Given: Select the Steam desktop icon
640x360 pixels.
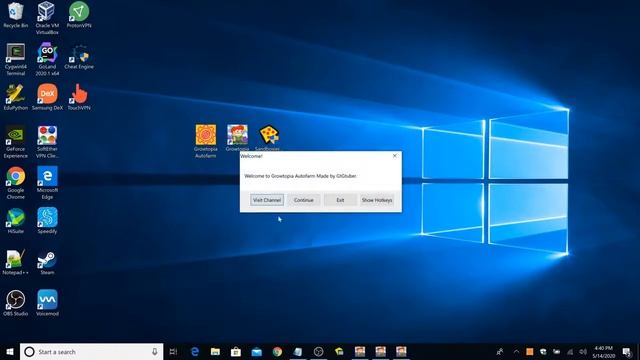Looking at the screenshot, I should [x=47, y=262].
